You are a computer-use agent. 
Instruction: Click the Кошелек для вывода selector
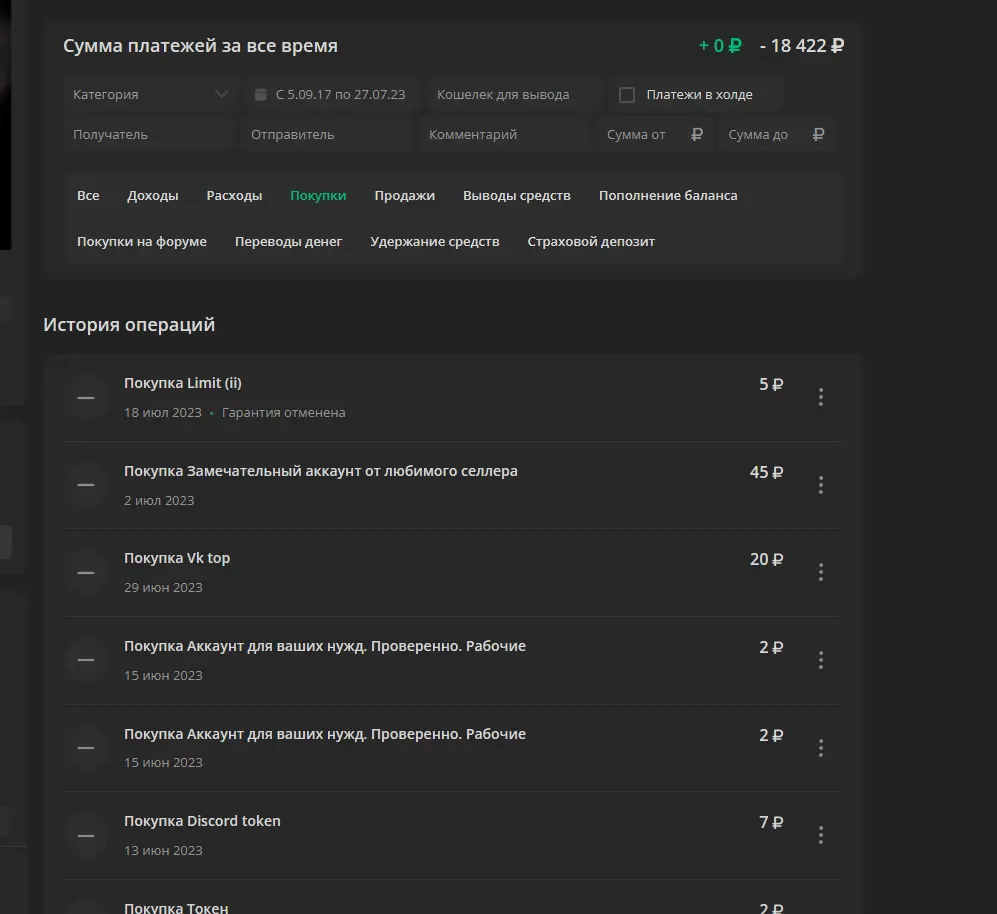point(513,95)
